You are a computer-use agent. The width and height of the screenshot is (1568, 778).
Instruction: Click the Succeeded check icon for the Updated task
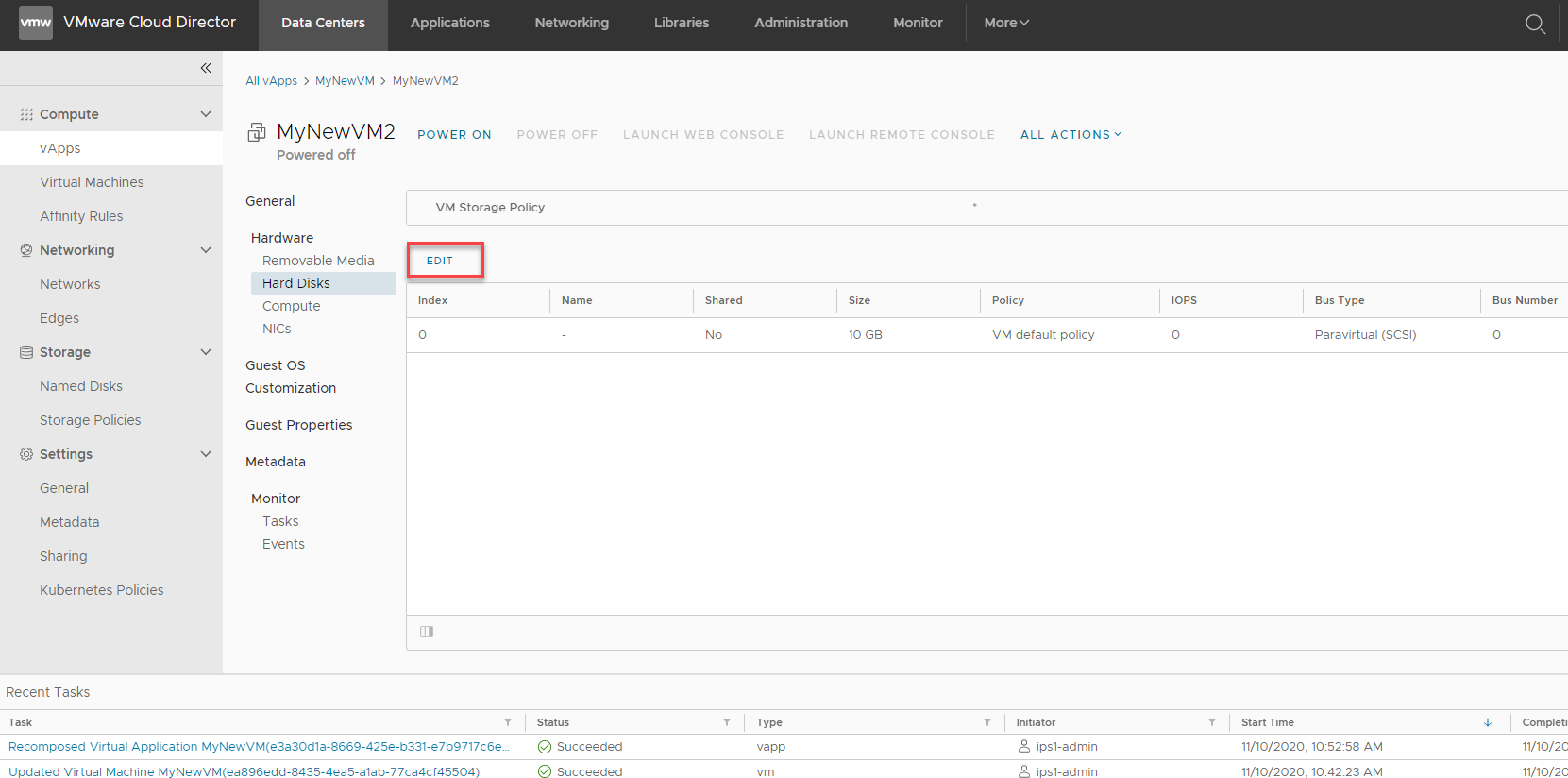click(545, 771)
